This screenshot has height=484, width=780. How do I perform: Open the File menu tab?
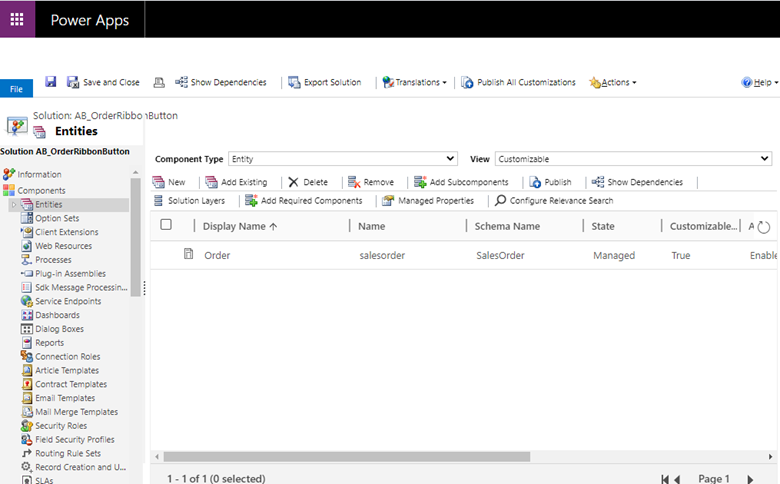[16, 89]
